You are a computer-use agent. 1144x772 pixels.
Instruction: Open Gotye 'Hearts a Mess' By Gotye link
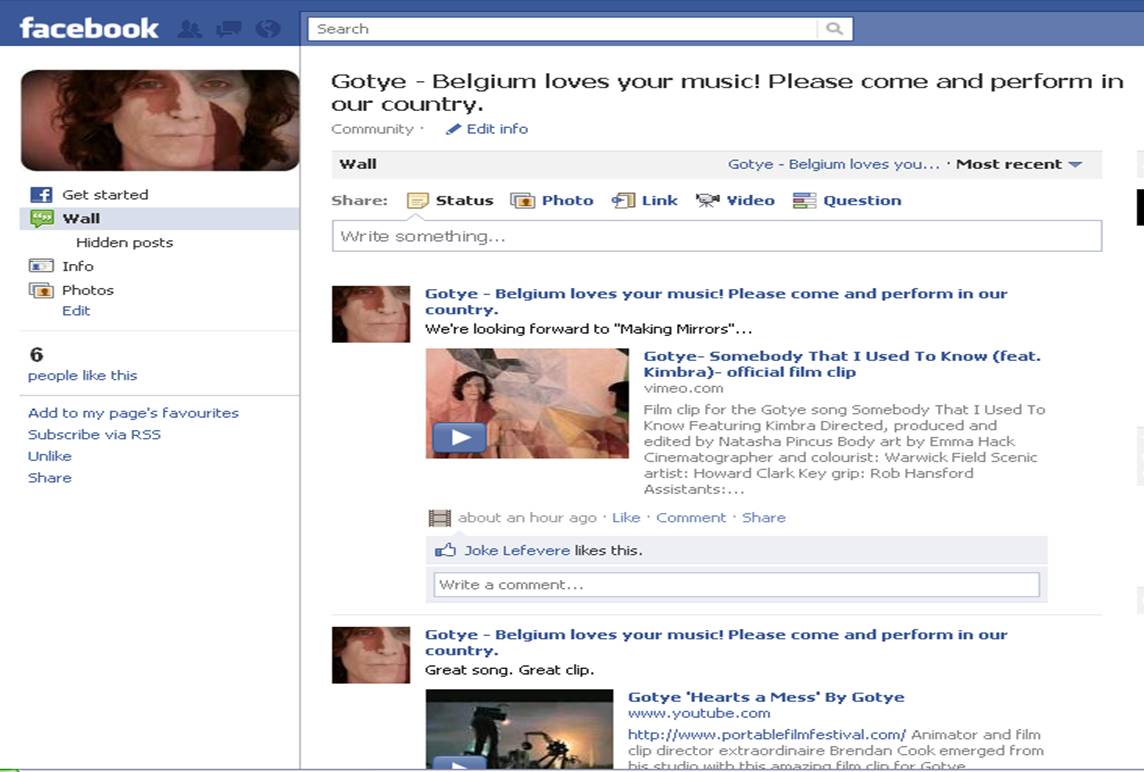pos(766,697)
